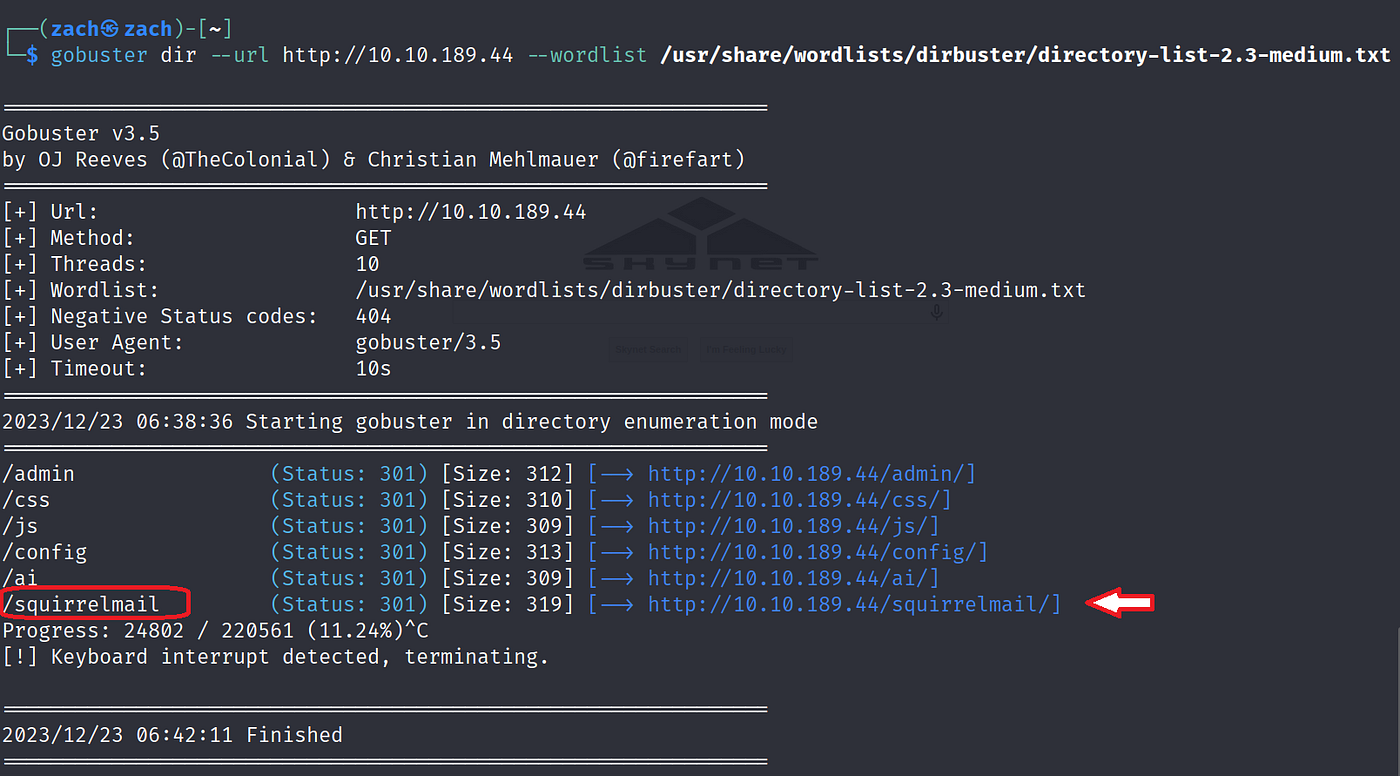Click the Progress 24802 / 220561 line
Image resolution: width=1400 pixels, height=777 pixels.
pos(216,631)
